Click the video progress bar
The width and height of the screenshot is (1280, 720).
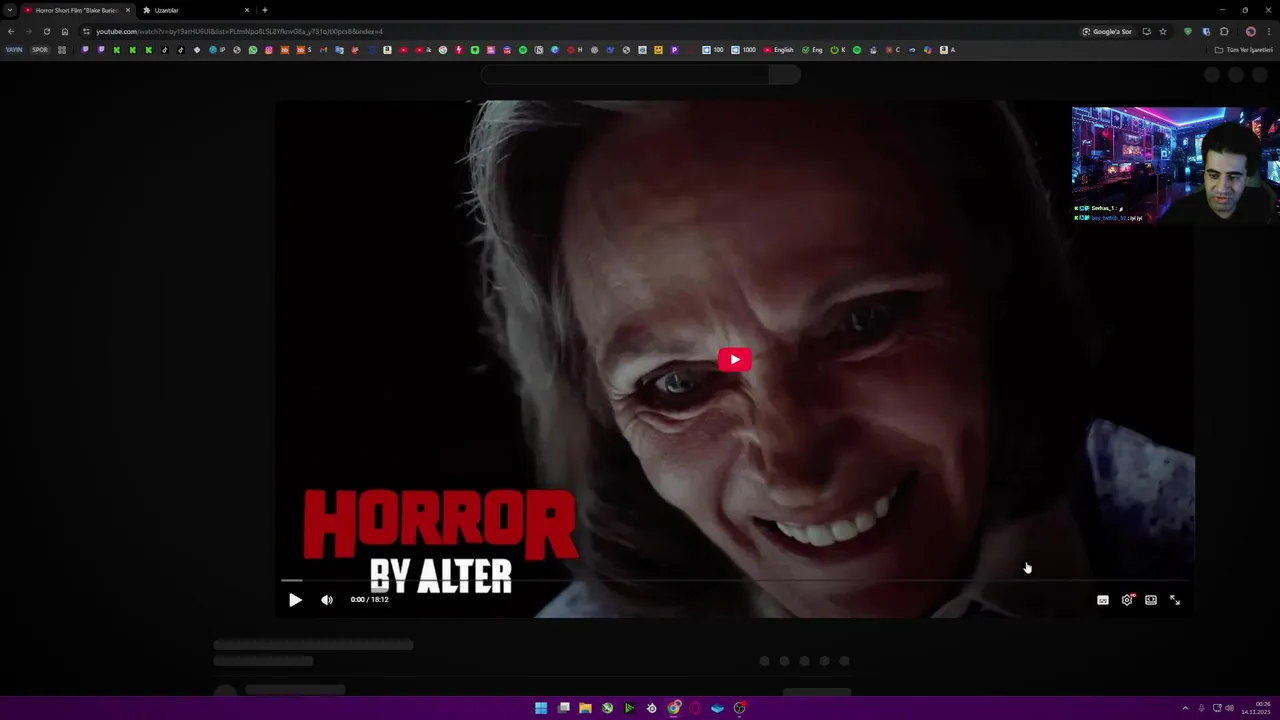coord(735,580)
